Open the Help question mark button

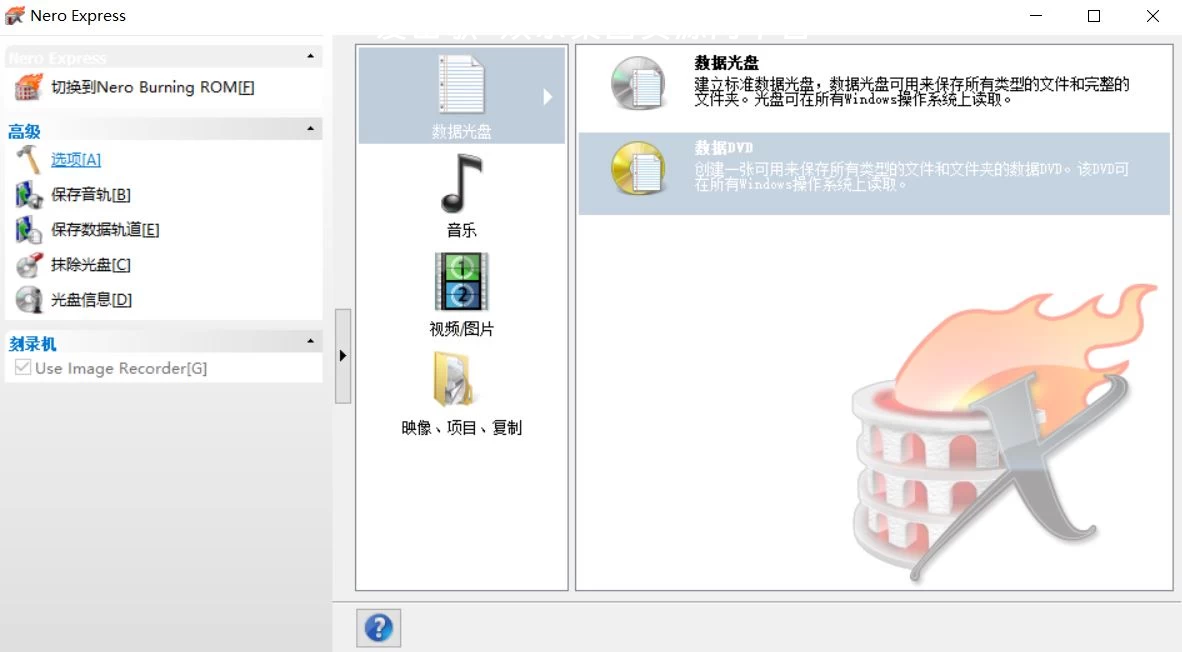coord(378,627)
